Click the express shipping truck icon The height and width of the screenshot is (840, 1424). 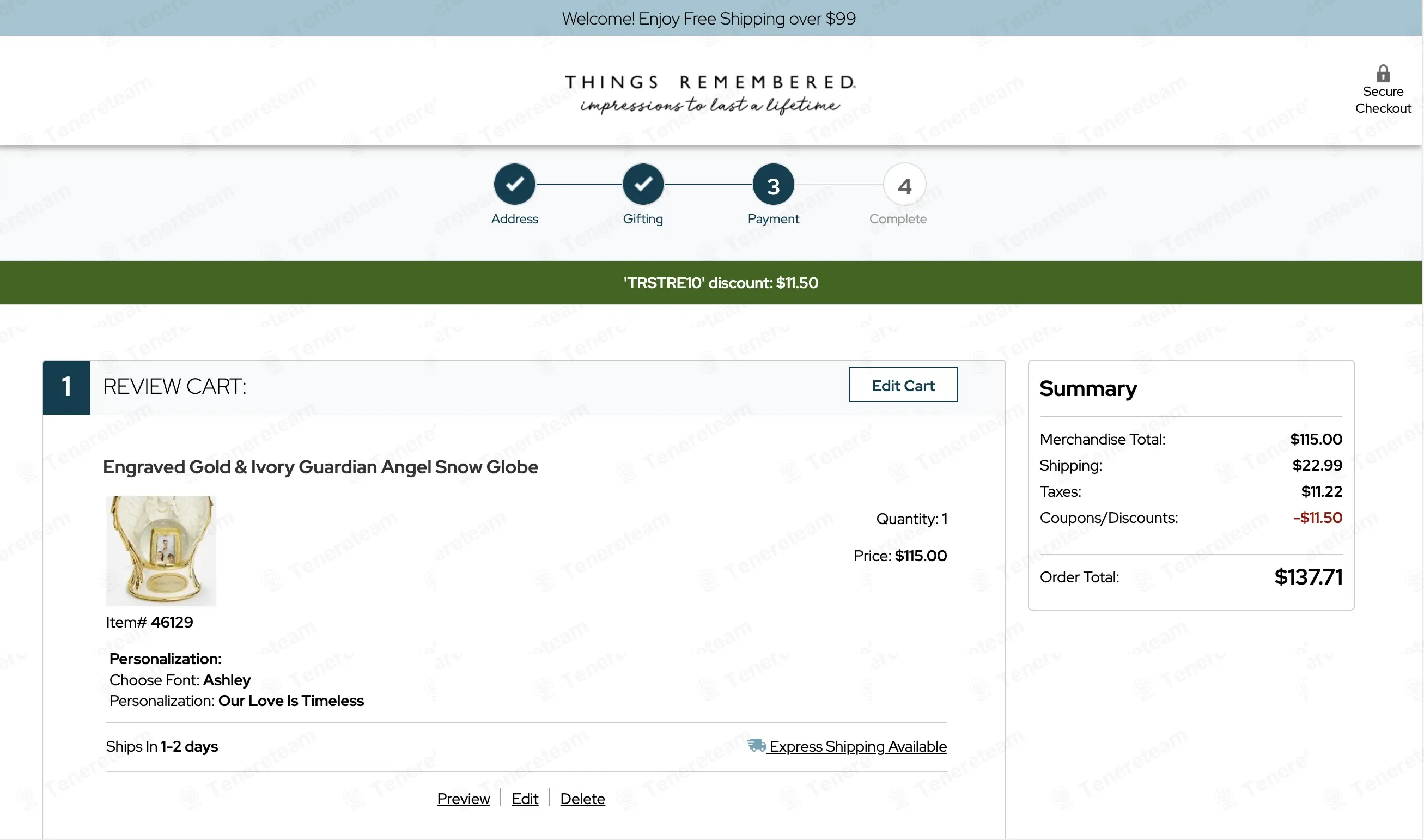756,745
